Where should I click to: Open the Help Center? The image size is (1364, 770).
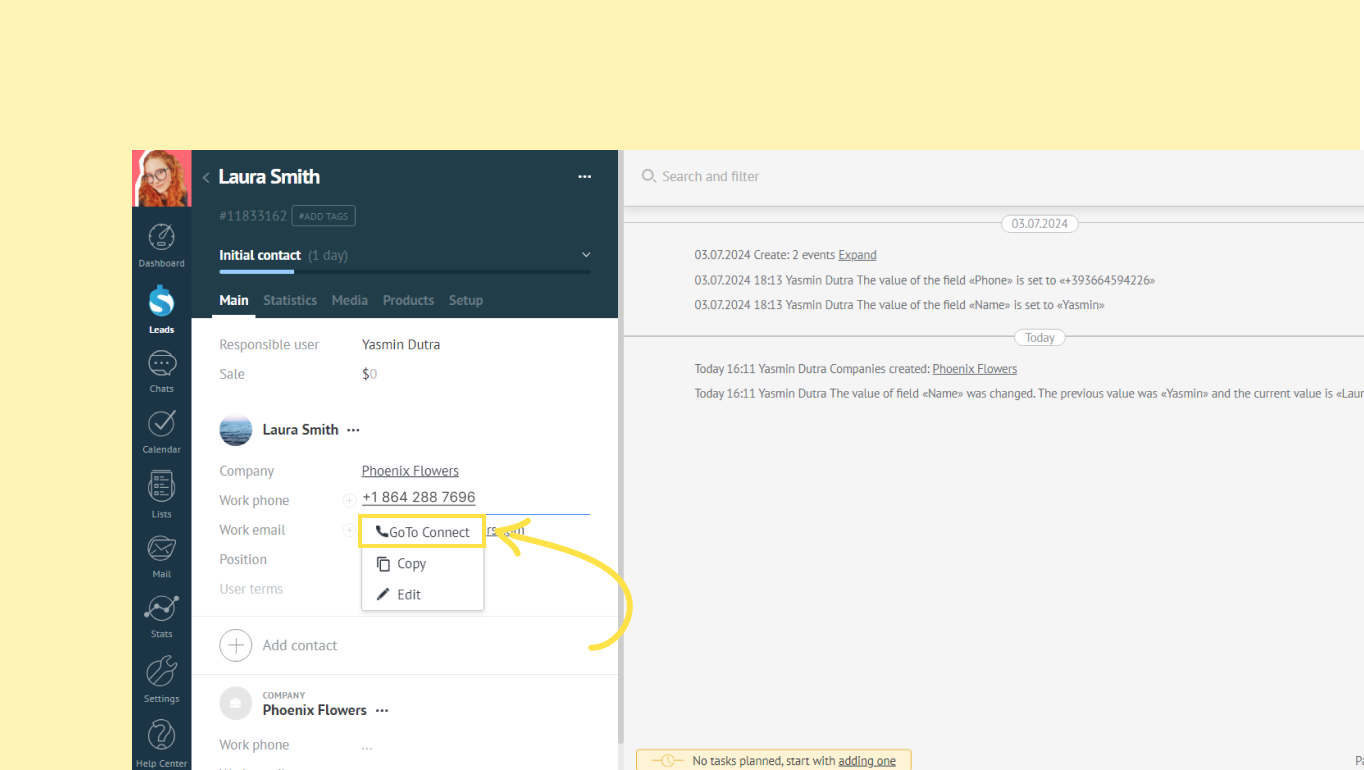pos(161,743)
